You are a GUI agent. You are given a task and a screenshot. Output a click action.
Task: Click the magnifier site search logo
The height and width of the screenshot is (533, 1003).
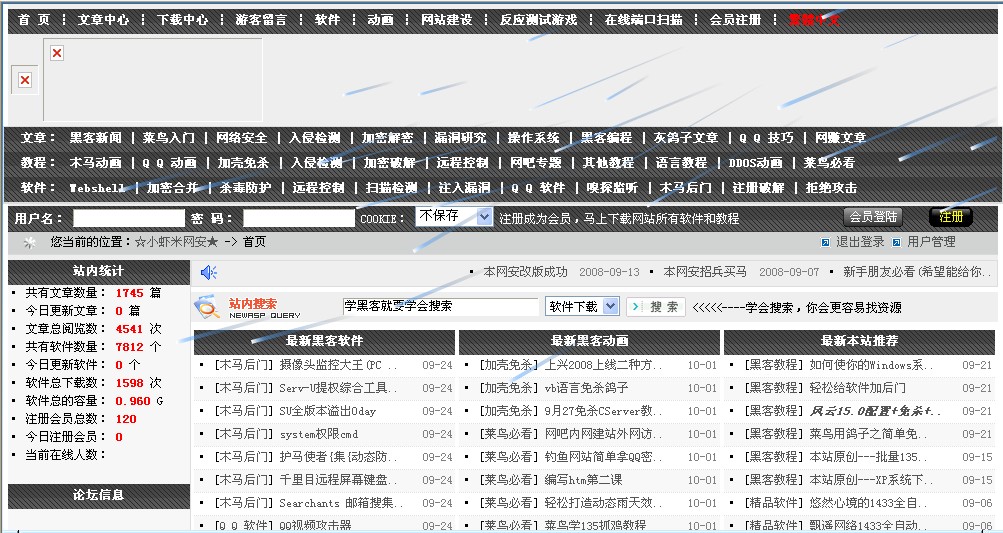tap(207, 307)
